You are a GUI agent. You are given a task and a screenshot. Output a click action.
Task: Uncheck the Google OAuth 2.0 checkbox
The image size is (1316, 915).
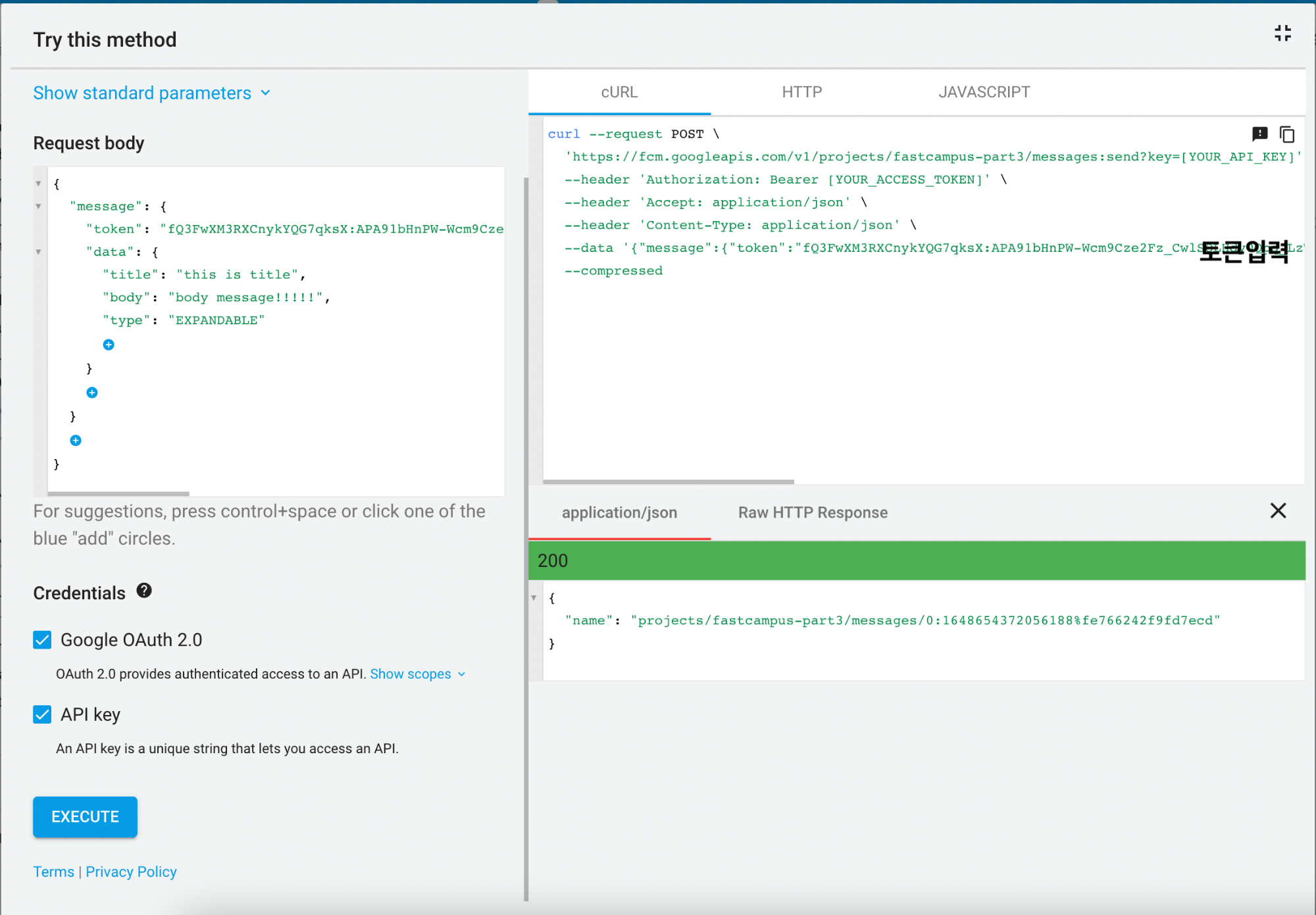[x=43, y=640]
